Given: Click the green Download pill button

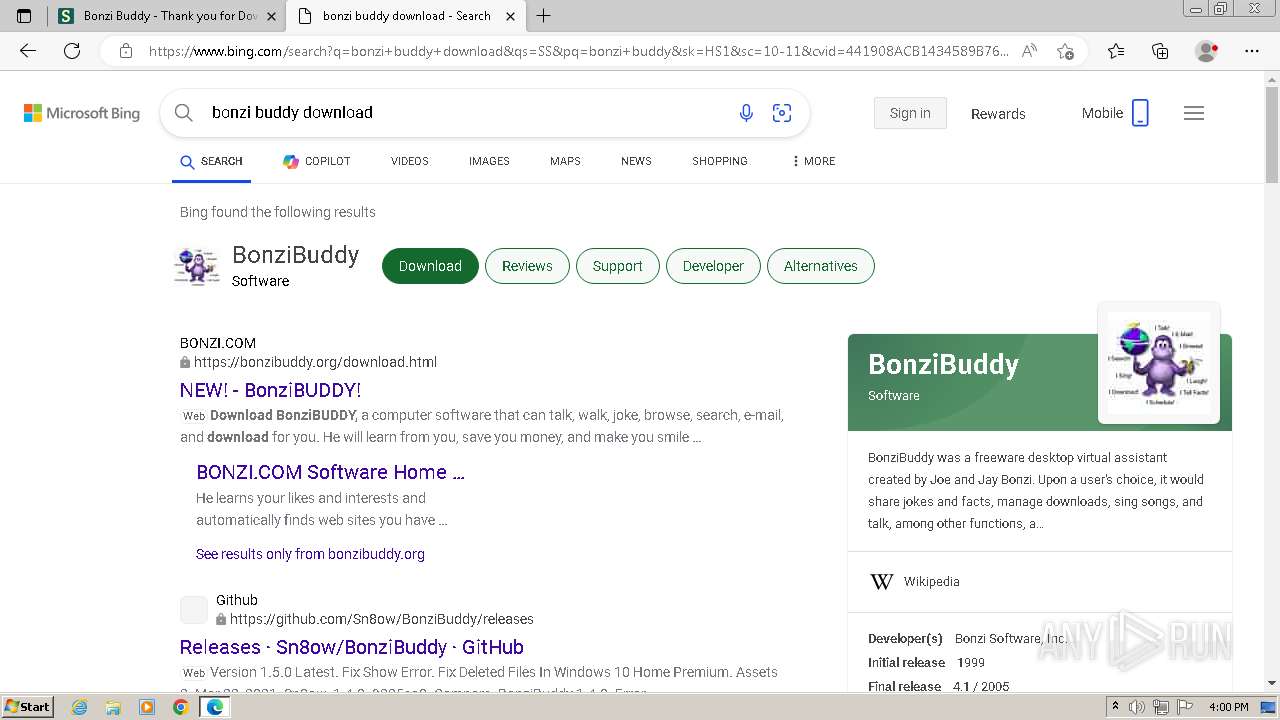Looking at the screenshot, I should point(430,266).
